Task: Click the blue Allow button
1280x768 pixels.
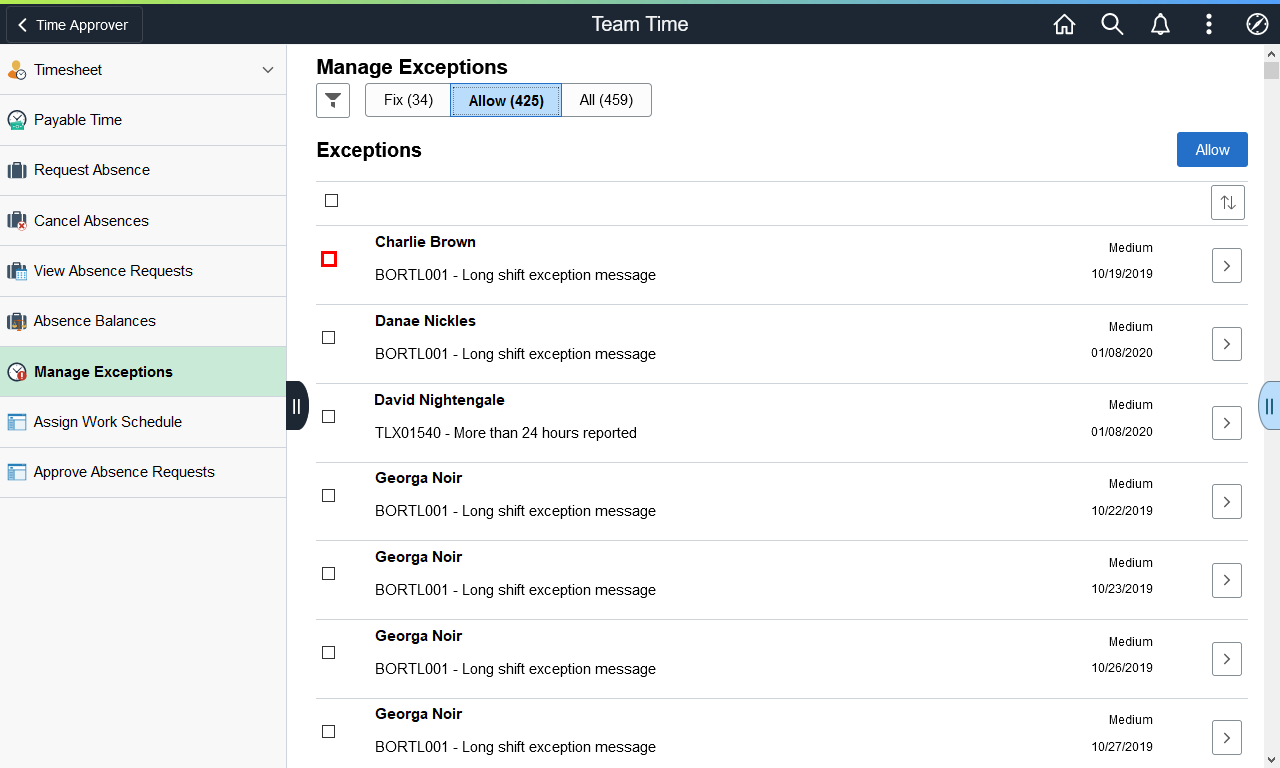Action: 1212,150
